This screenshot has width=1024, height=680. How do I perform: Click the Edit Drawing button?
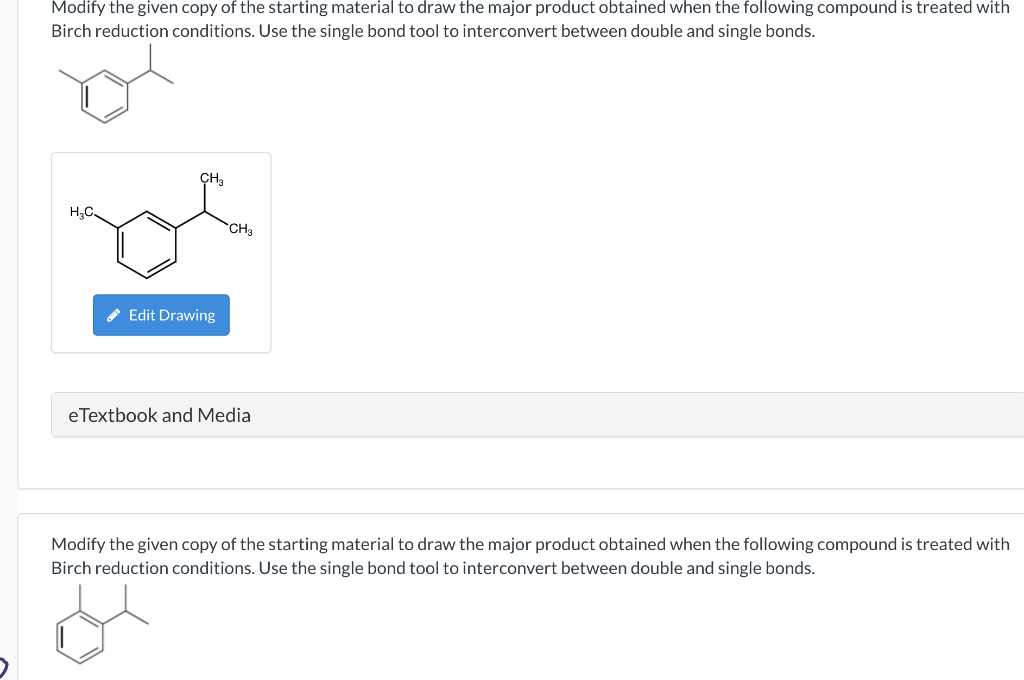(x=161, y=315)
